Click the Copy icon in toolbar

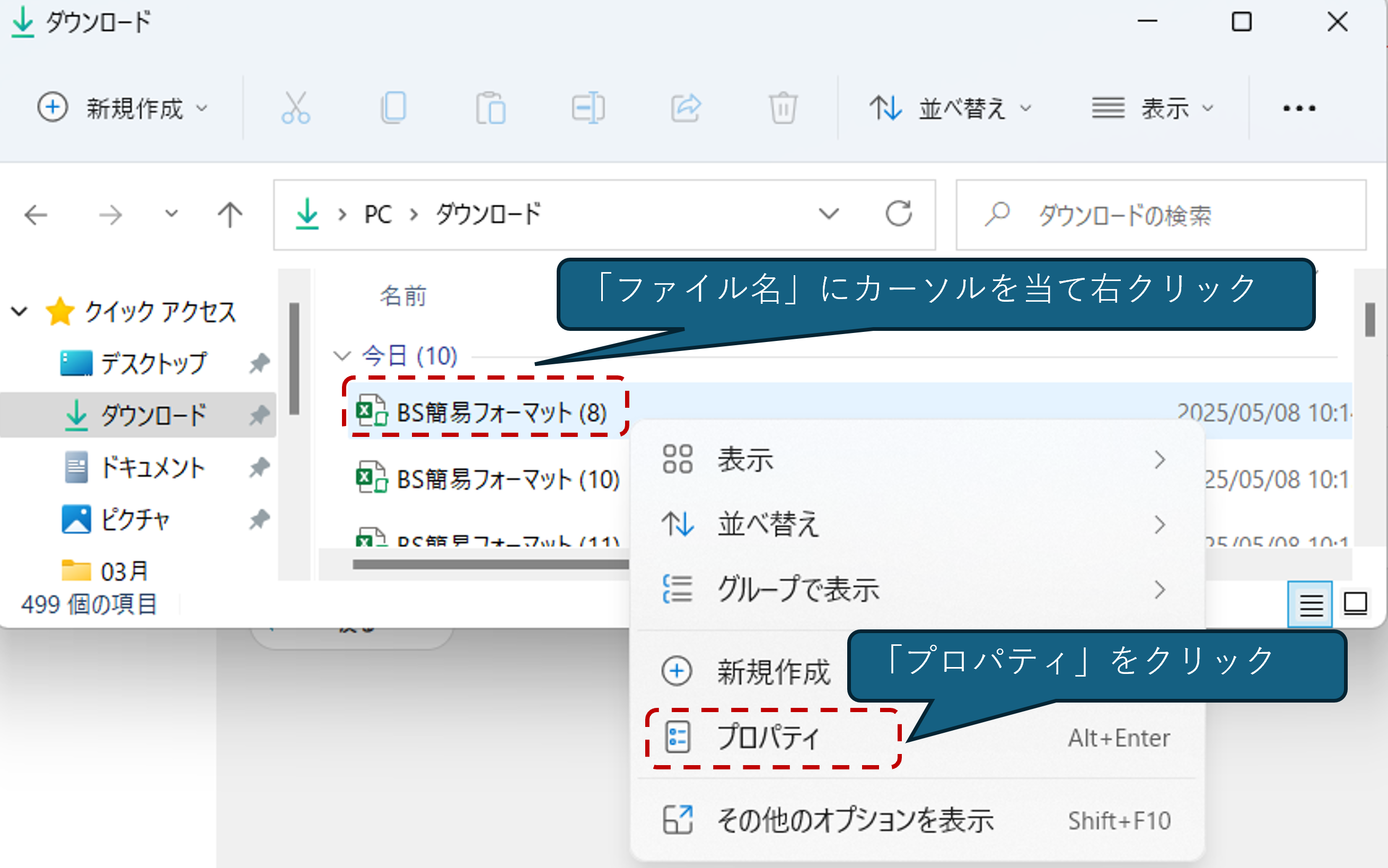(394, 108)
